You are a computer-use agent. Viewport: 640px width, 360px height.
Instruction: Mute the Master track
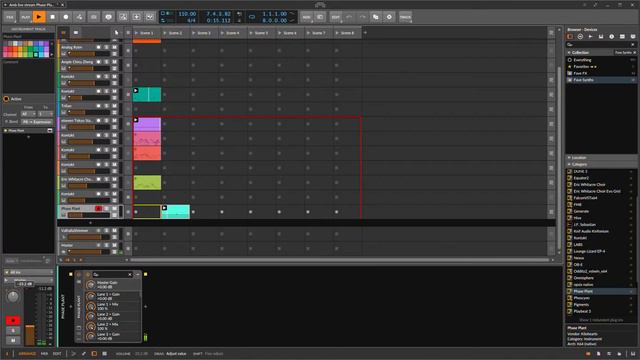coord(115,246)
